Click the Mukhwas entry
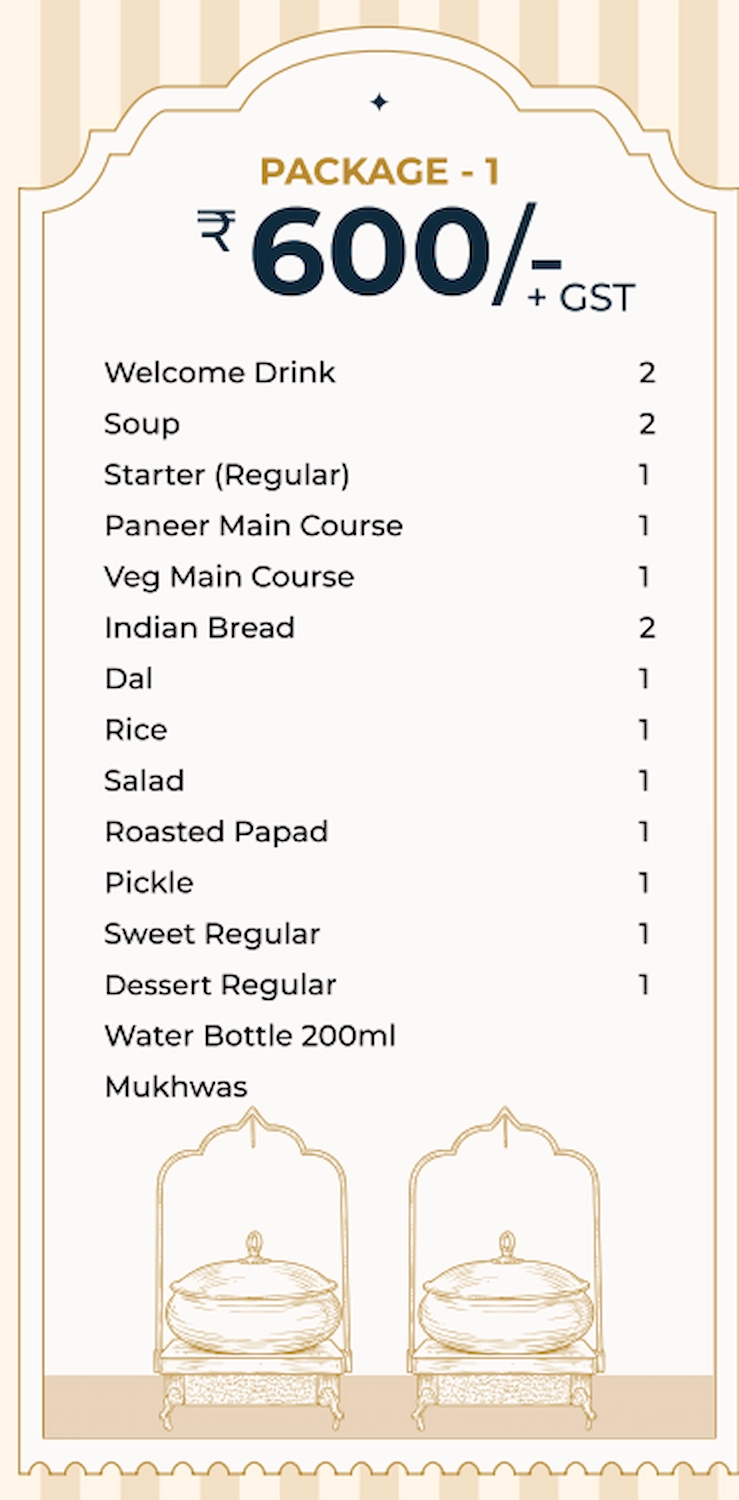The width and height of the screenshot is (739, 1500). coord(175,1087)
